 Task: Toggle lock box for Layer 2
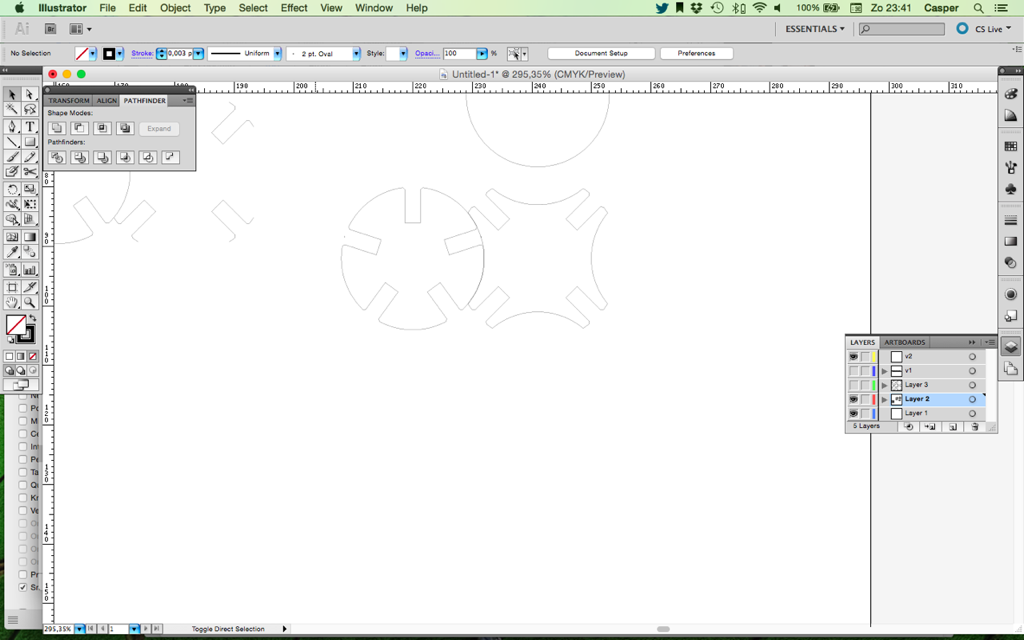(x=865, y=399)
